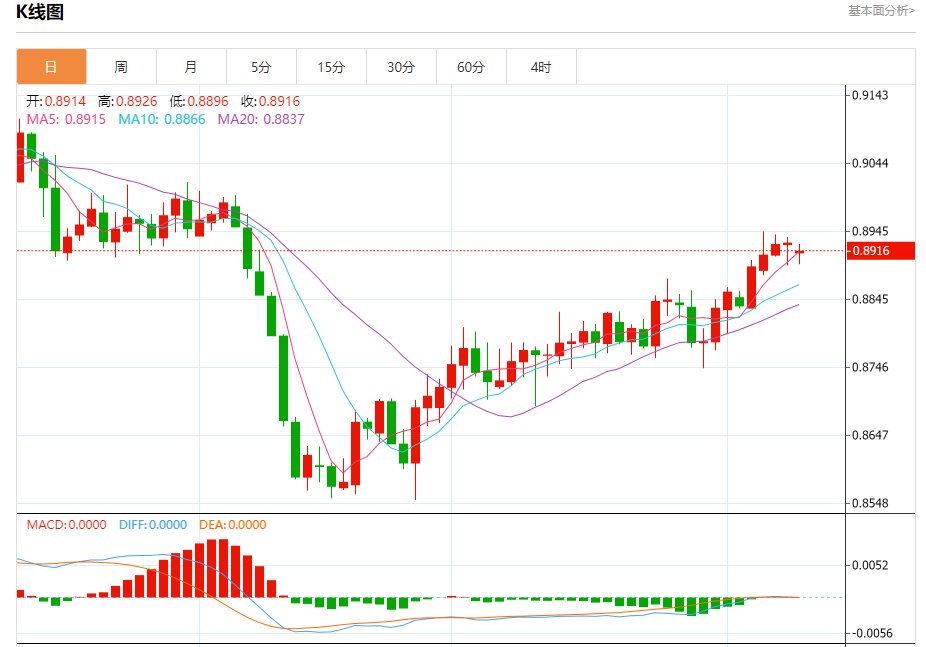Click the 高:0.8926 high price value

tap(128, 101)
